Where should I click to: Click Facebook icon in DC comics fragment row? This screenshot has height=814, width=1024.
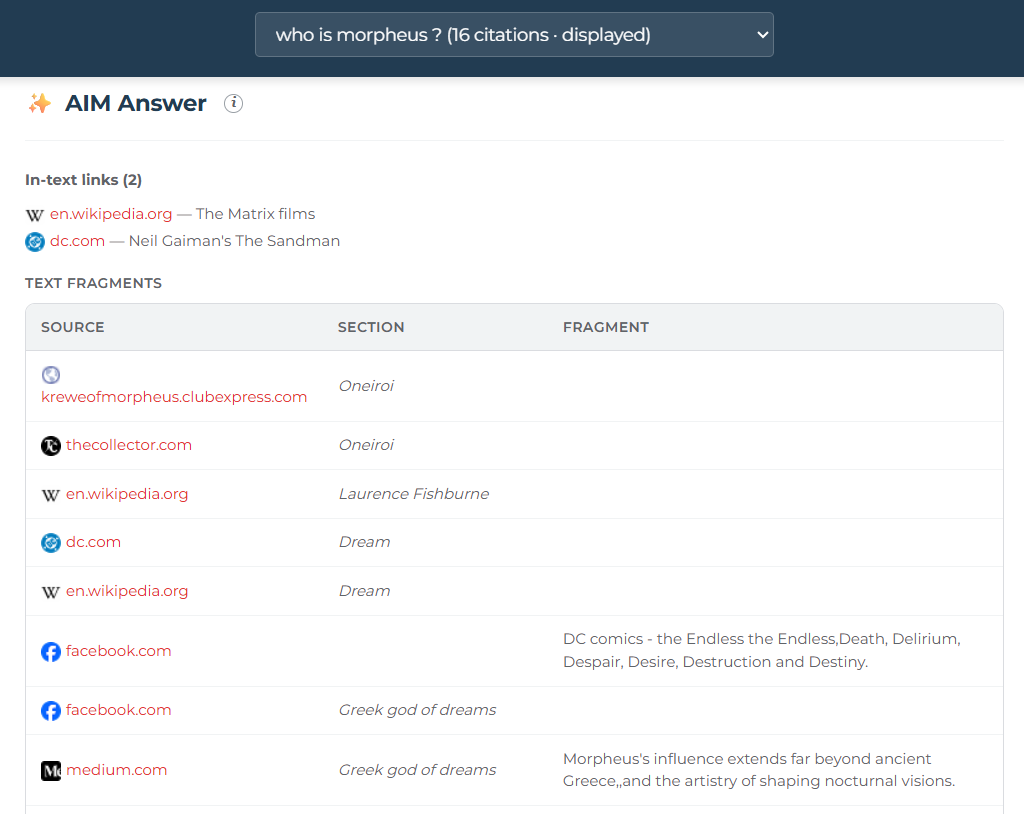51,652
